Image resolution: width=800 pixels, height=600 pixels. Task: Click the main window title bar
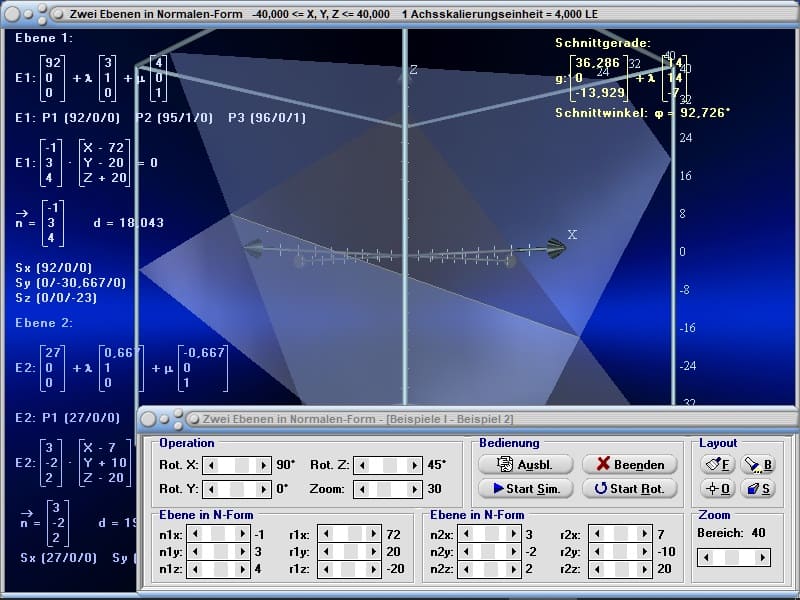(400, 14)
